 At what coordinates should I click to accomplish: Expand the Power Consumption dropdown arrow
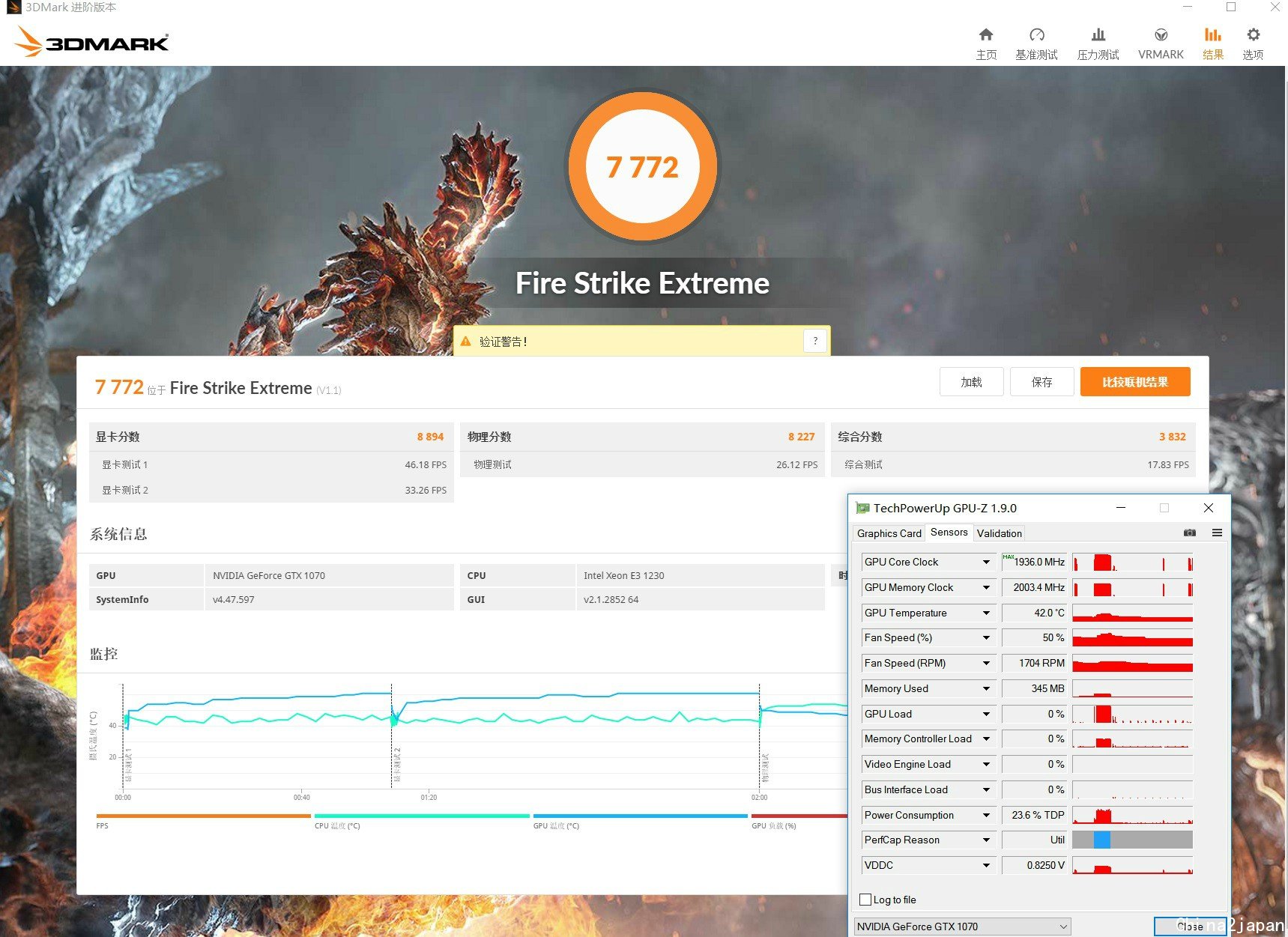point(986,815)
